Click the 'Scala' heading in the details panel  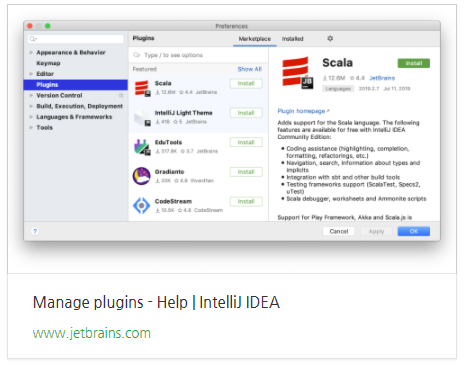point(337,63)
